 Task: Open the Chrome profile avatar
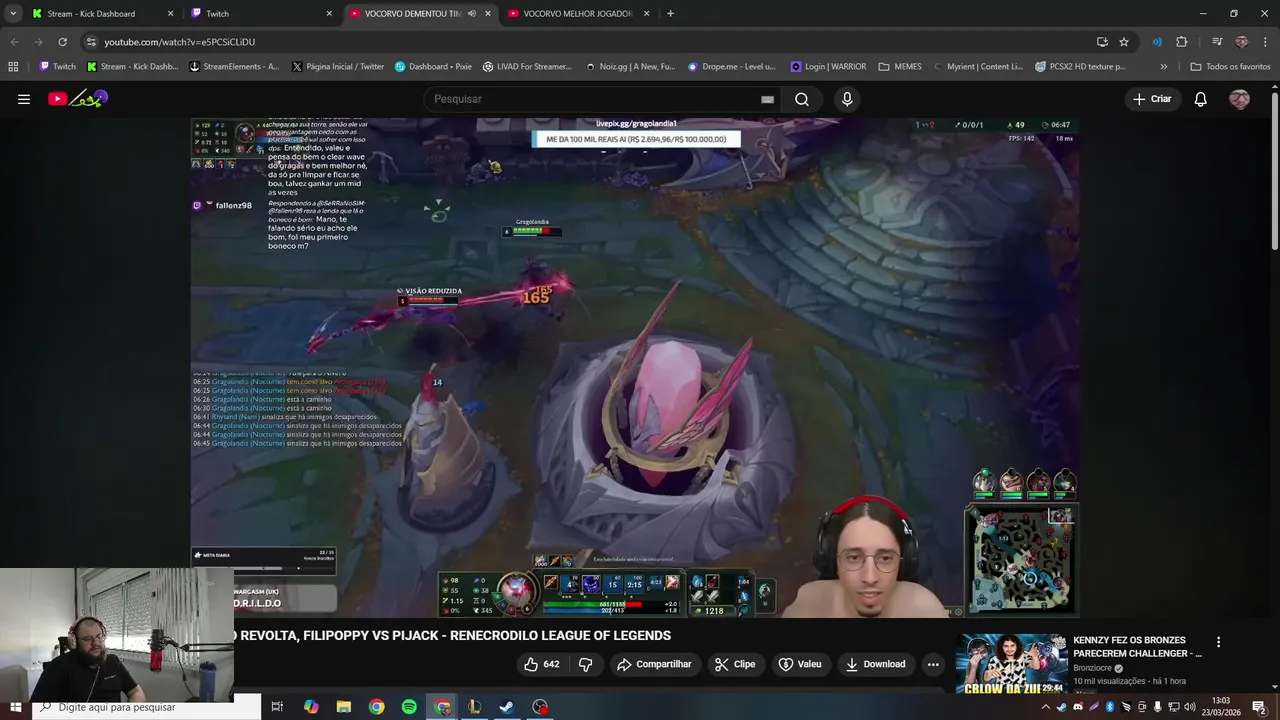[1241, 42]
